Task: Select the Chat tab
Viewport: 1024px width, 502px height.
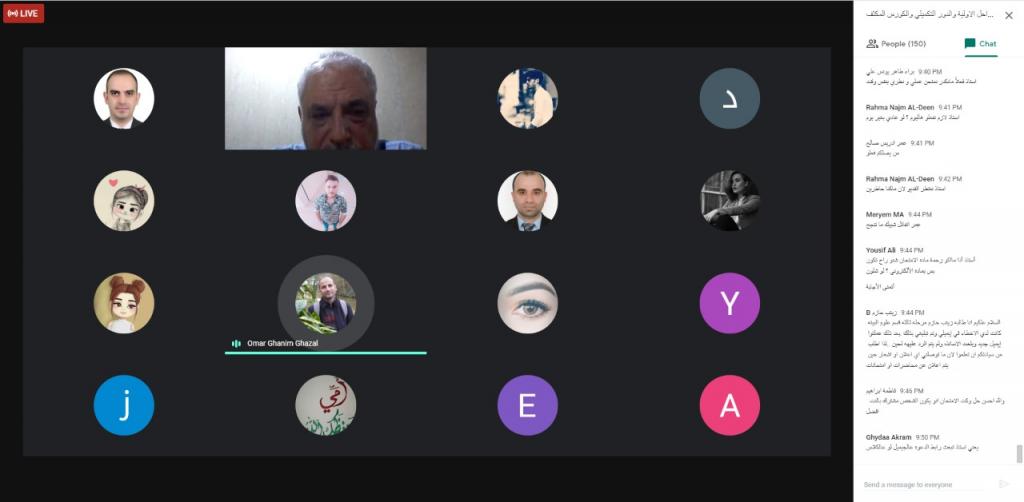Action: coord(980,44)
